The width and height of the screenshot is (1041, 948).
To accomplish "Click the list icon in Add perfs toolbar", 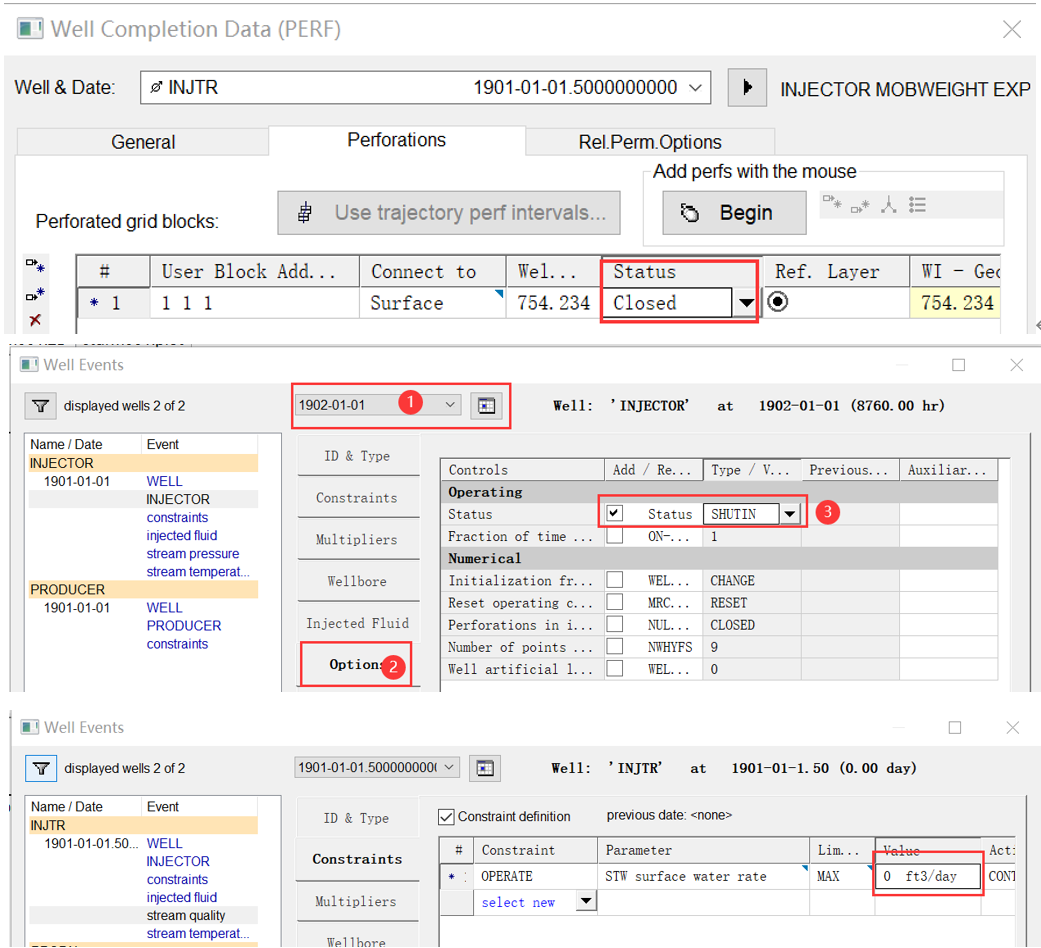I will point(917,205).
